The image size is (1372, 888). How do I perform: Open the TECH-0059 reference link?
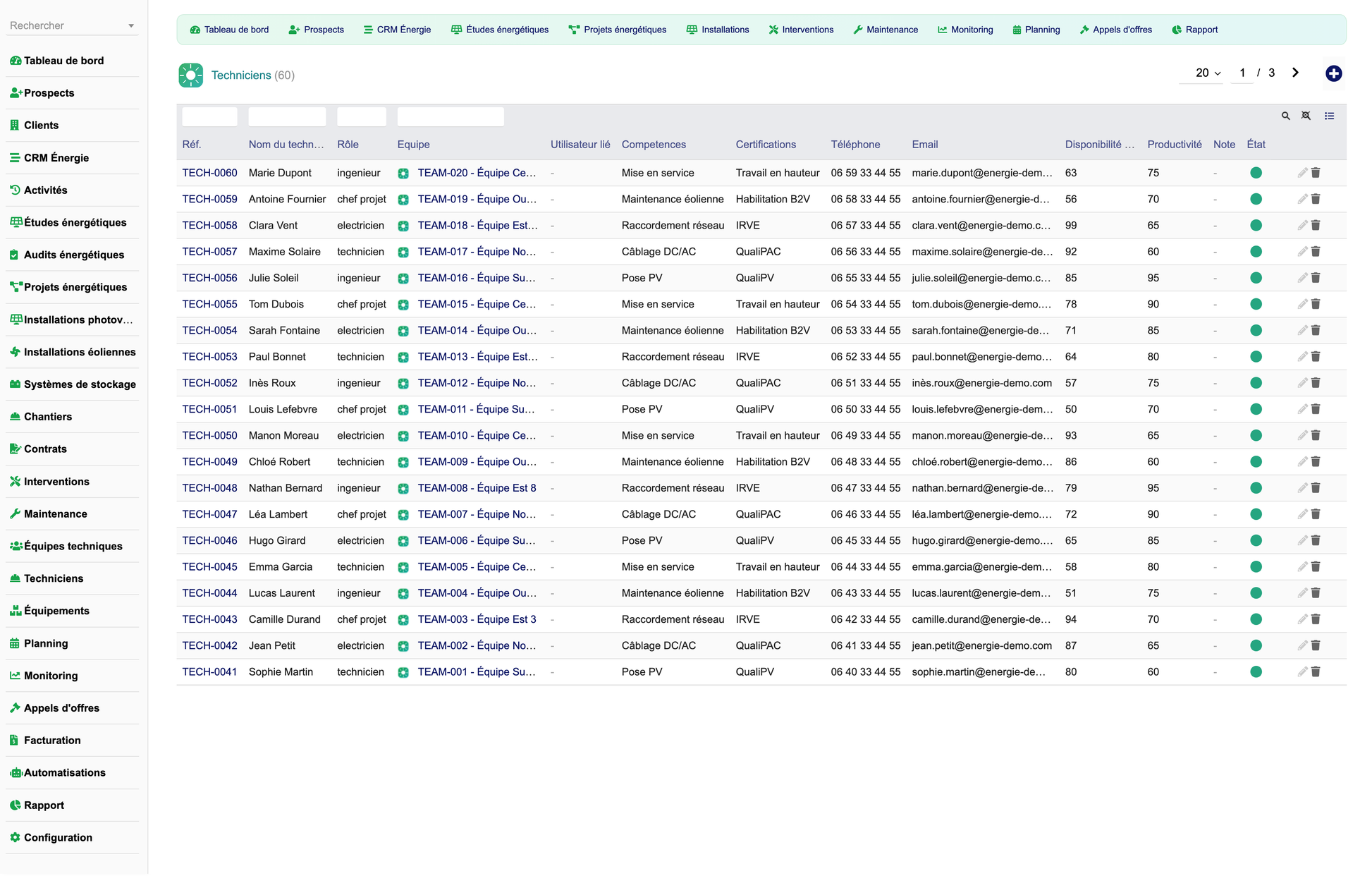click(209, 200)
